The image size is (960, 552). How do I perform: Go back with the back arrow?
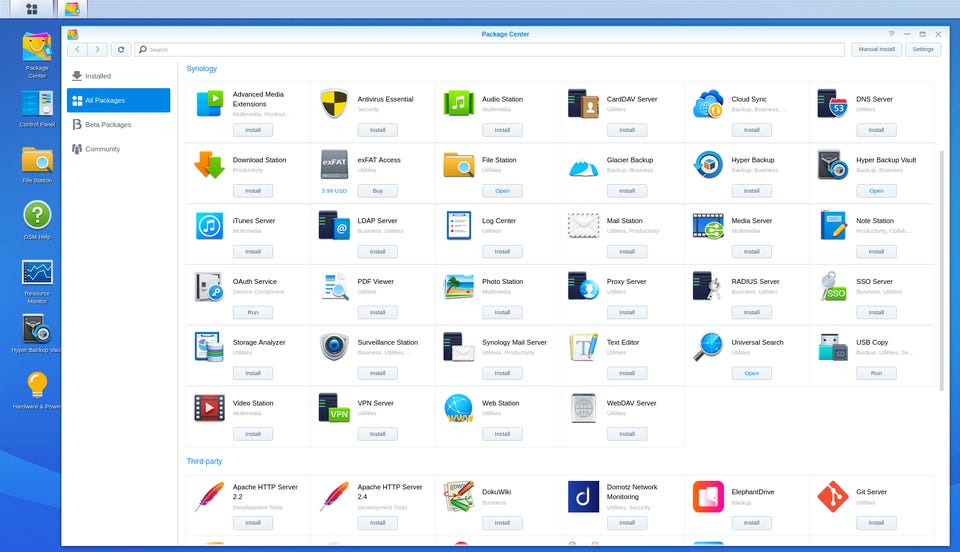pyautogui.click(x=78, y=50)
